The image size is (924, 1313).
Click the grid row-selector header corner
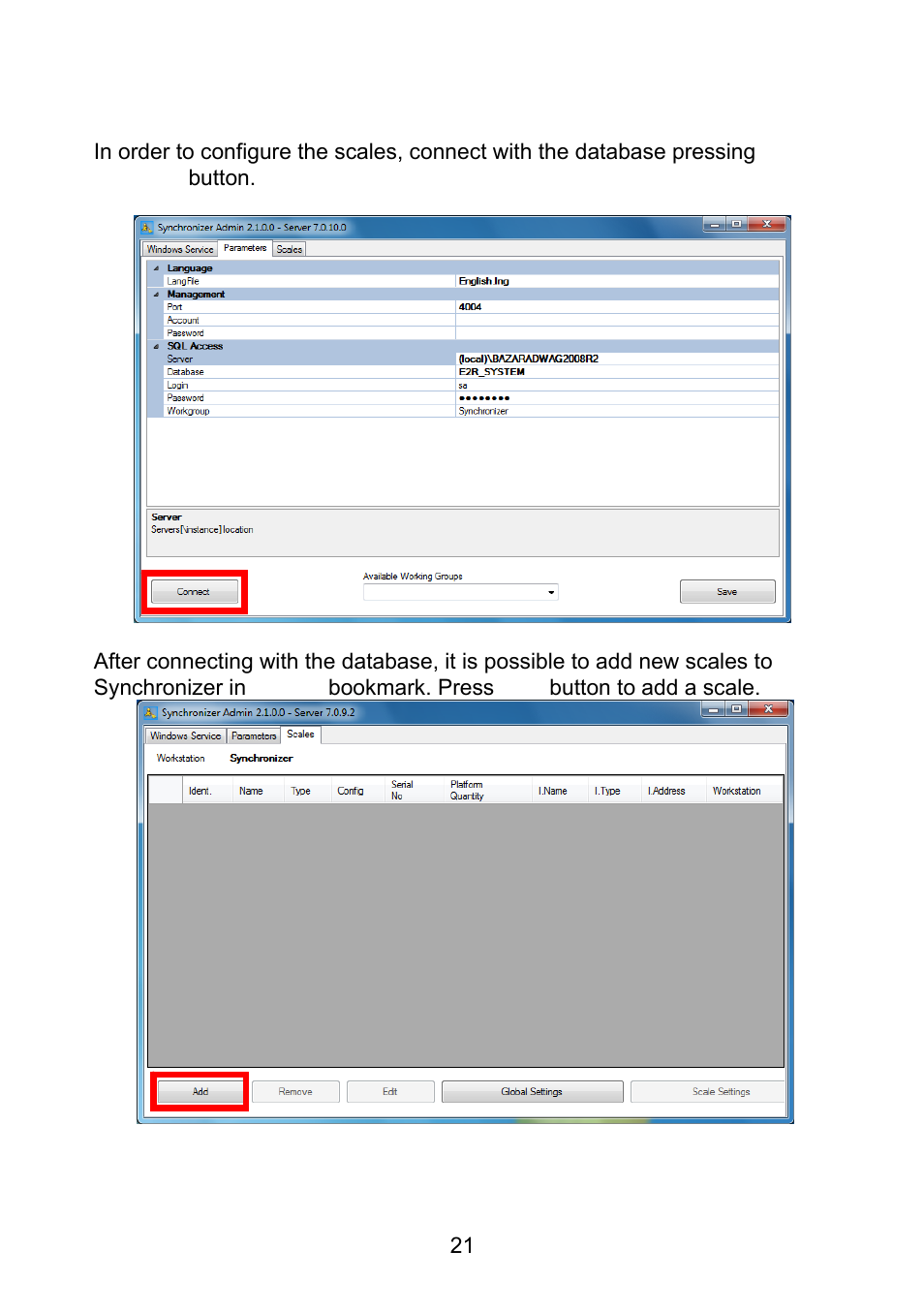[166, 791]
